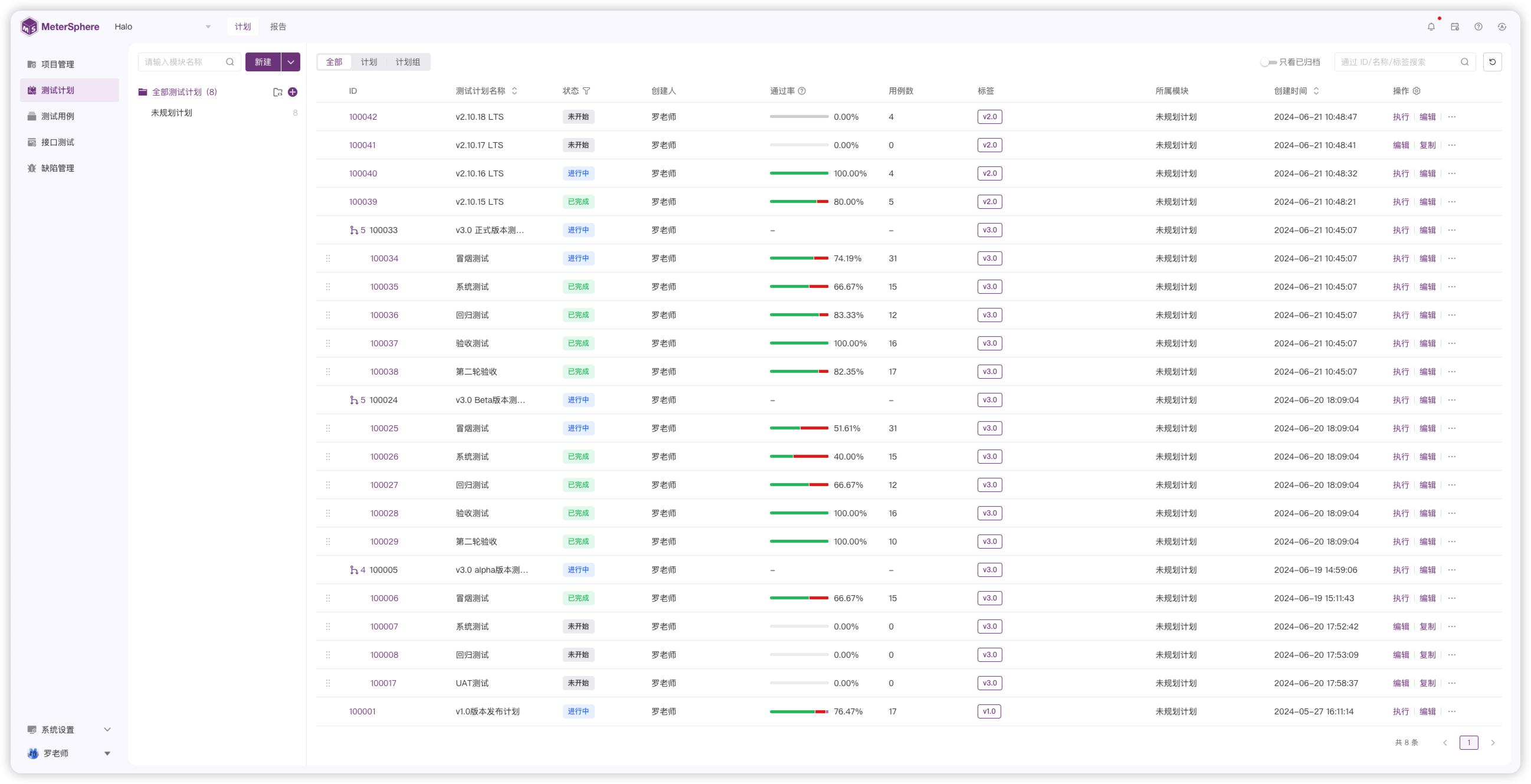
Task: Open plan ID 100039 link
Action: 362,202
